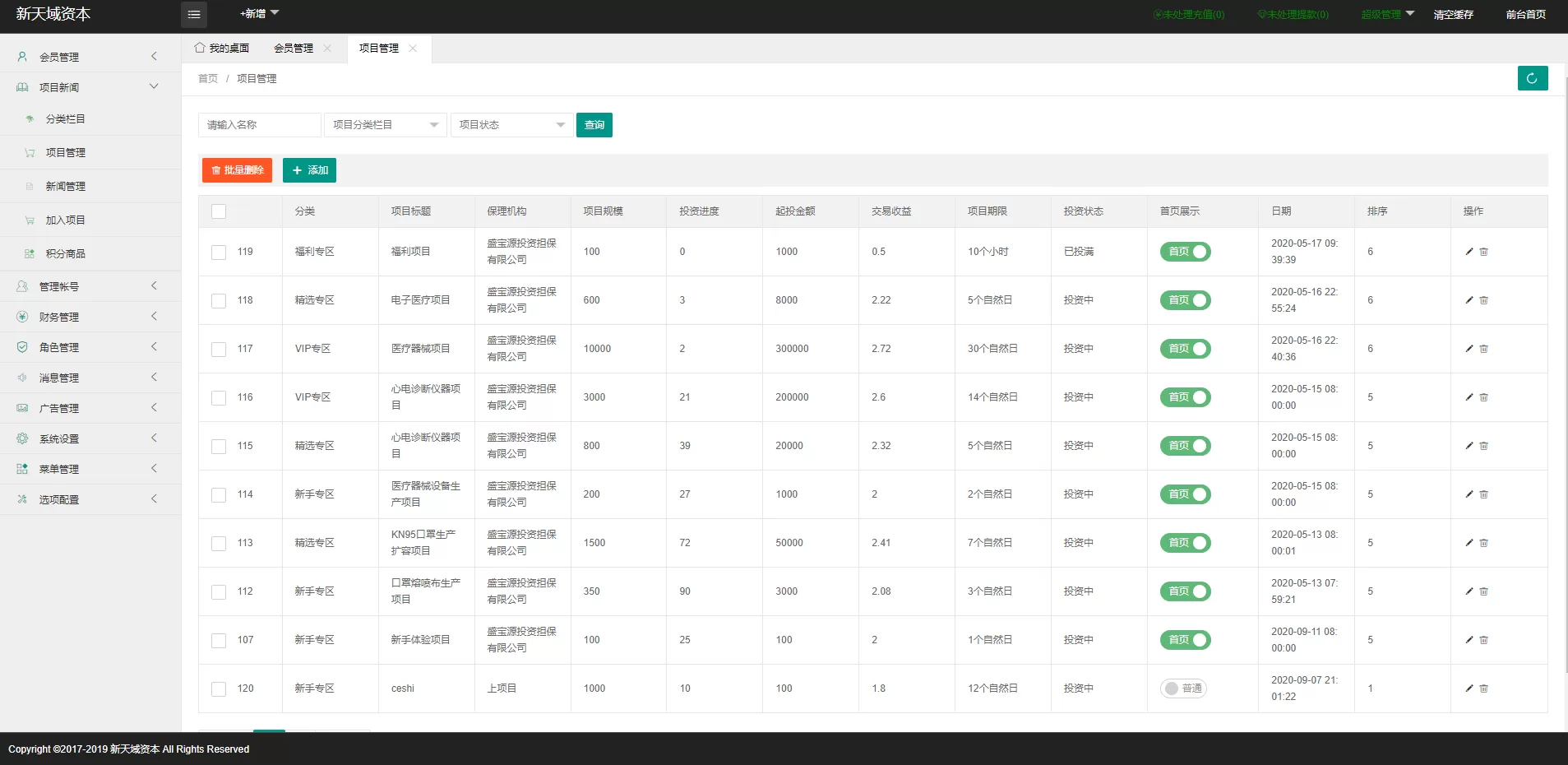Click the green refresh icon button
Screen dimensions: 1568x765
tap(1532, 78)
